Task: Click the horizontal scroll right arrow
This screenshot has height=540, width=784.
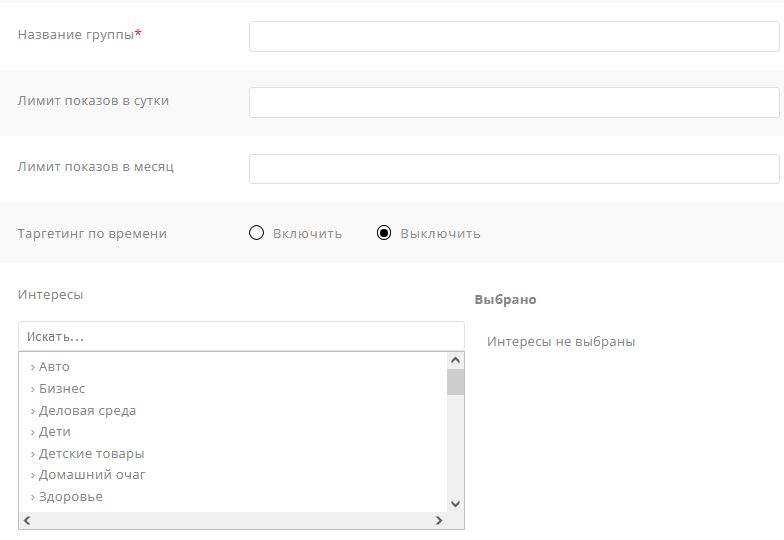Action: [438, 521]
